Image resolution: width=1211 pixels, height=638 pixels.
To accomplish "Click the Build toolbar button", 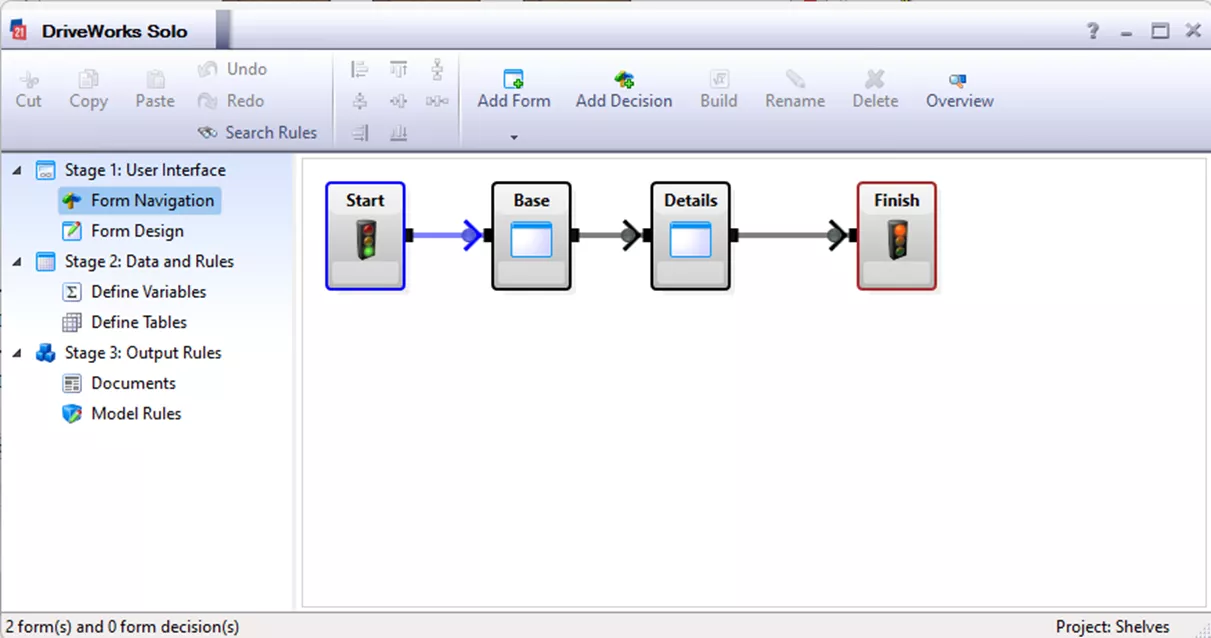I will [x=718, y=89].
